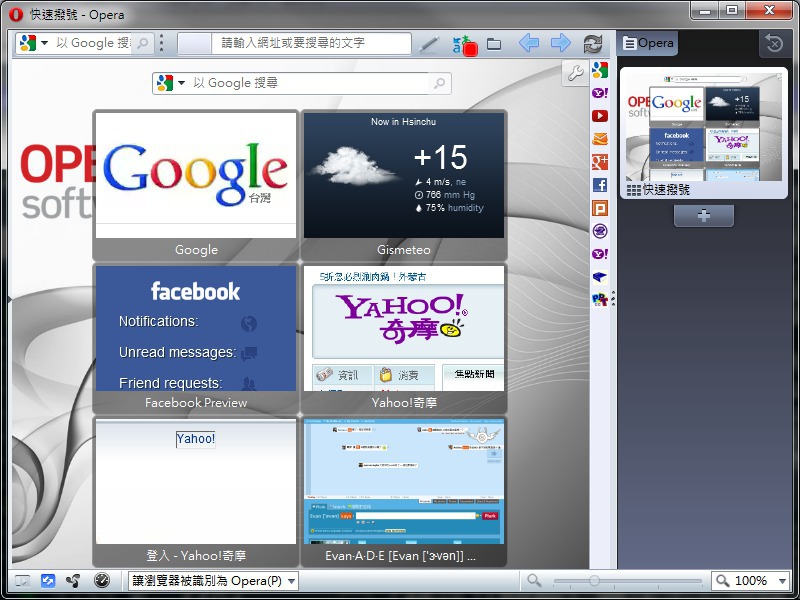Reload the page with the refresh icon
This screenshot has width=800, height=600.
(x=593, y=44)
